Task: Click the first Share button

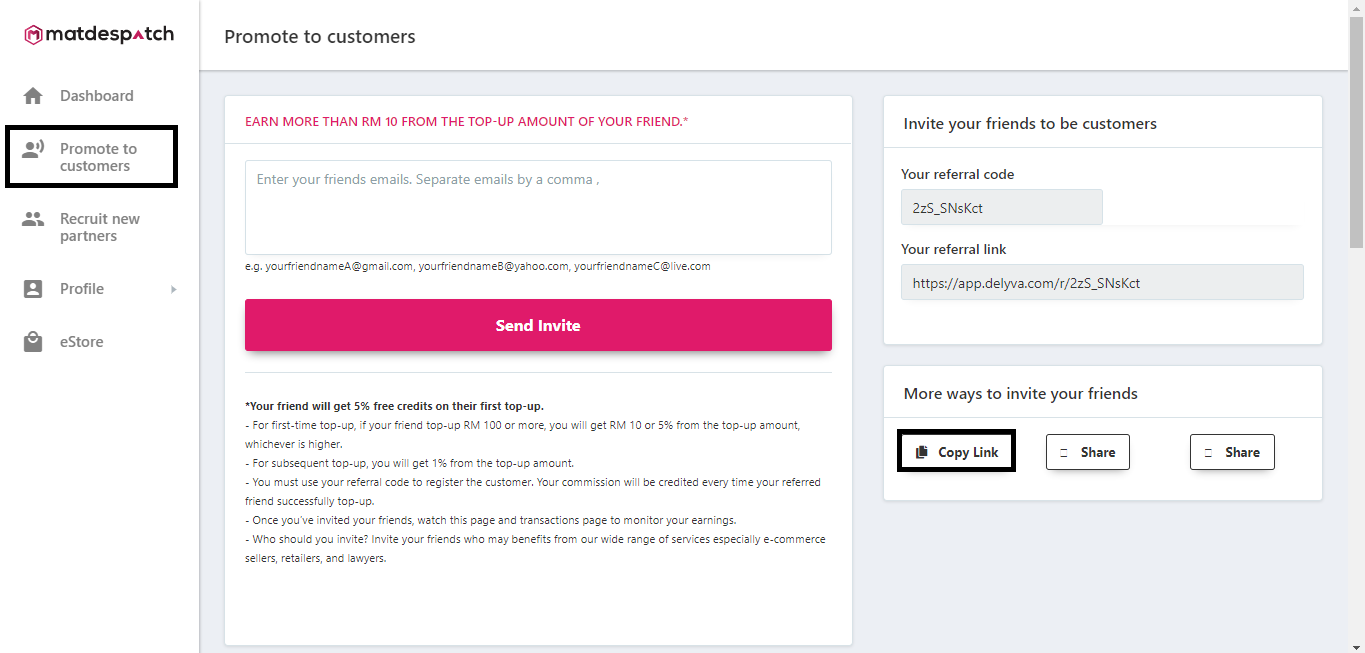Action: [1088, 452]
